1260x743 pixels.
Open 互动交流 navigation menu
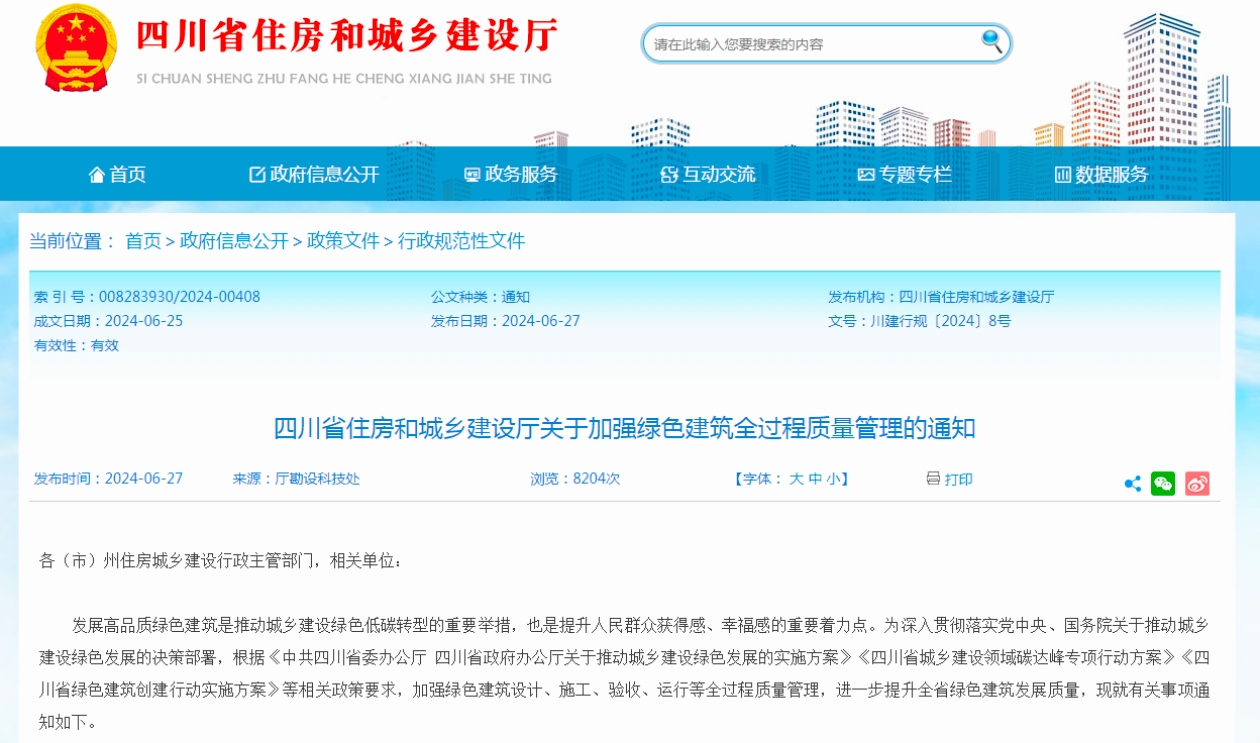708,175
